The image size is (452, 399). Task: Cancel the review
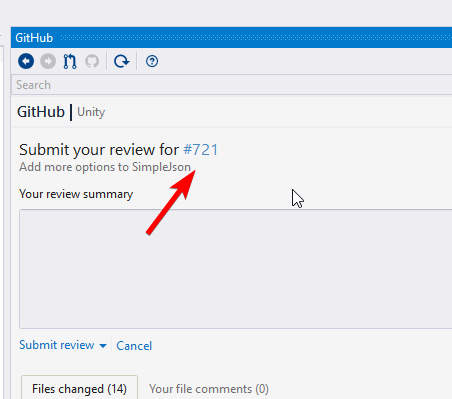(134, 346)
